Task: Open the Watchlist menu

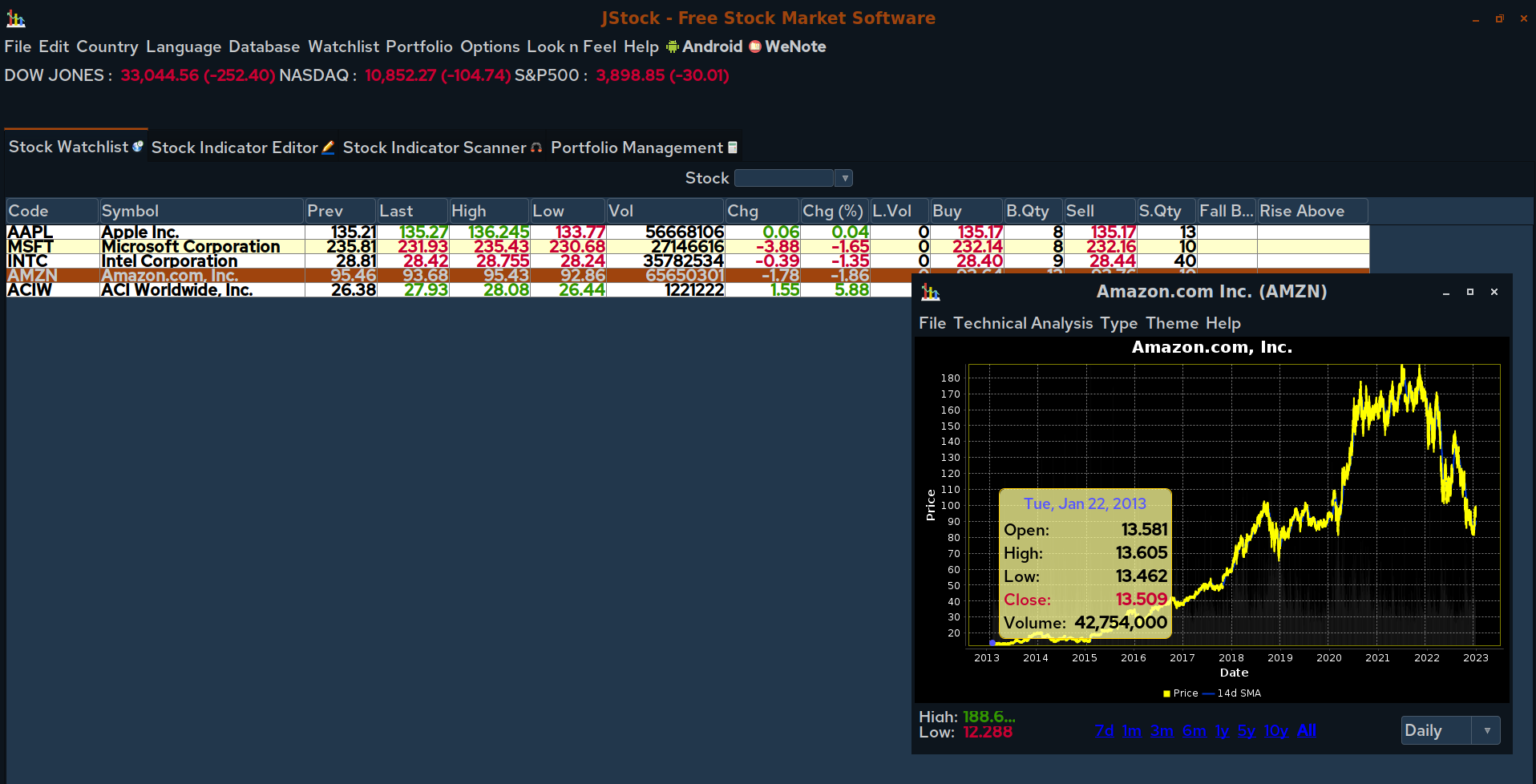Action: pyautogui.click(x=344, y=46)
